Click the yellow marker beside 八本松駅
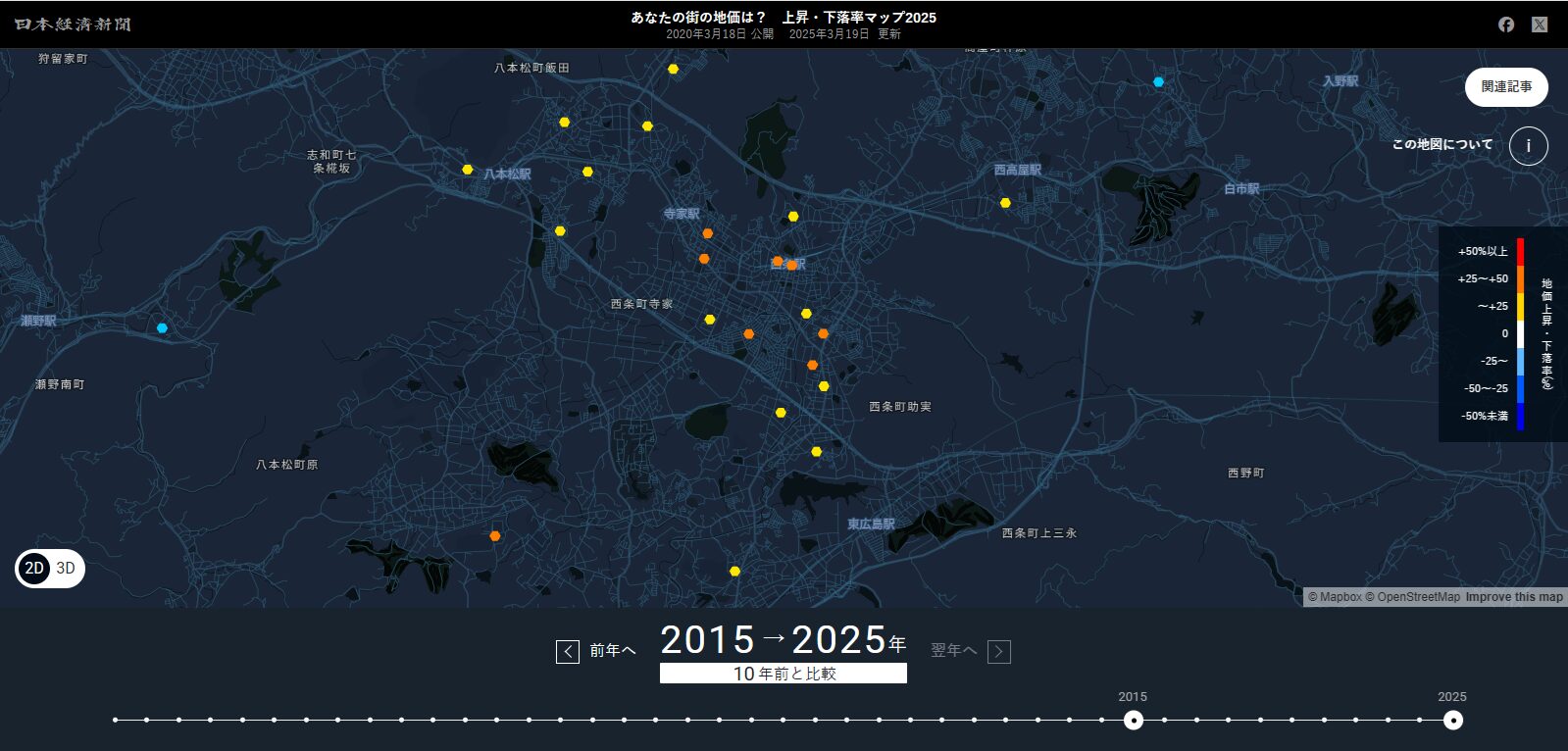This screenshot has width=1568, height=751. coord(468,170)
